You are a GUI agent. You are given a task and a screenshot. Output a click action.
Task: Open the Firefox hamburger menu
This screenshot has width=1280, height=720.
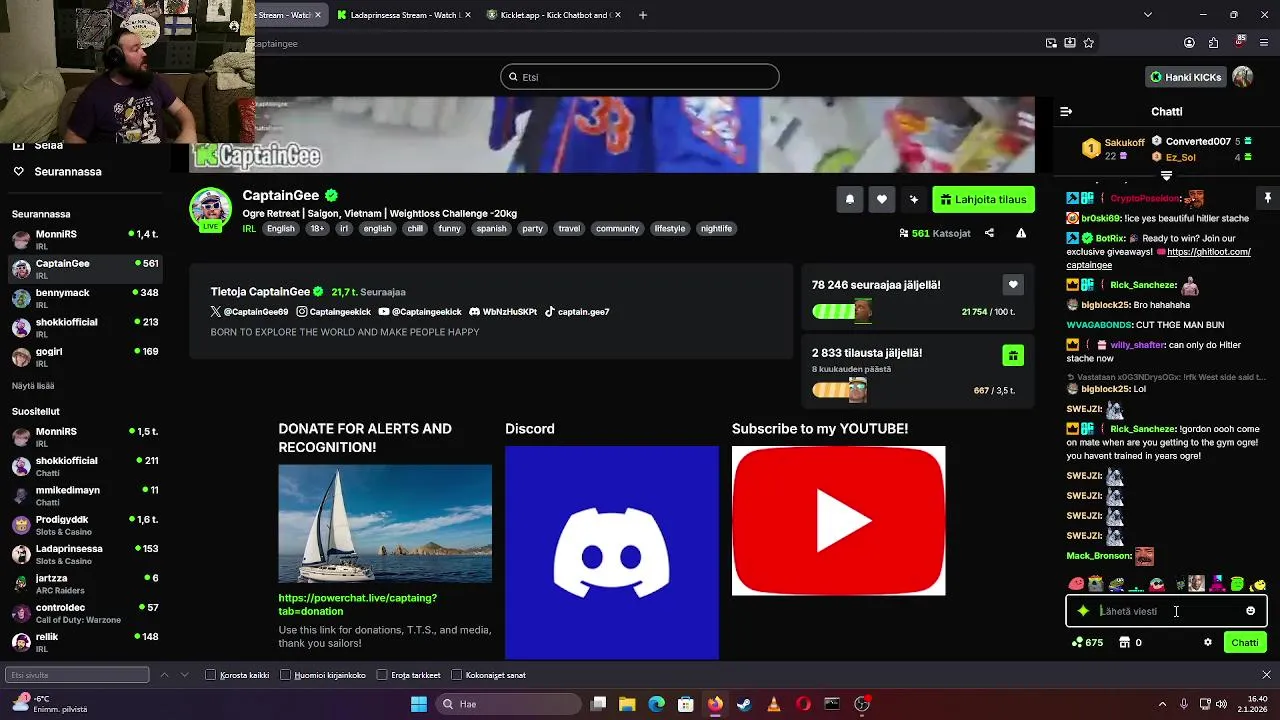click(x=1266, y=43)
